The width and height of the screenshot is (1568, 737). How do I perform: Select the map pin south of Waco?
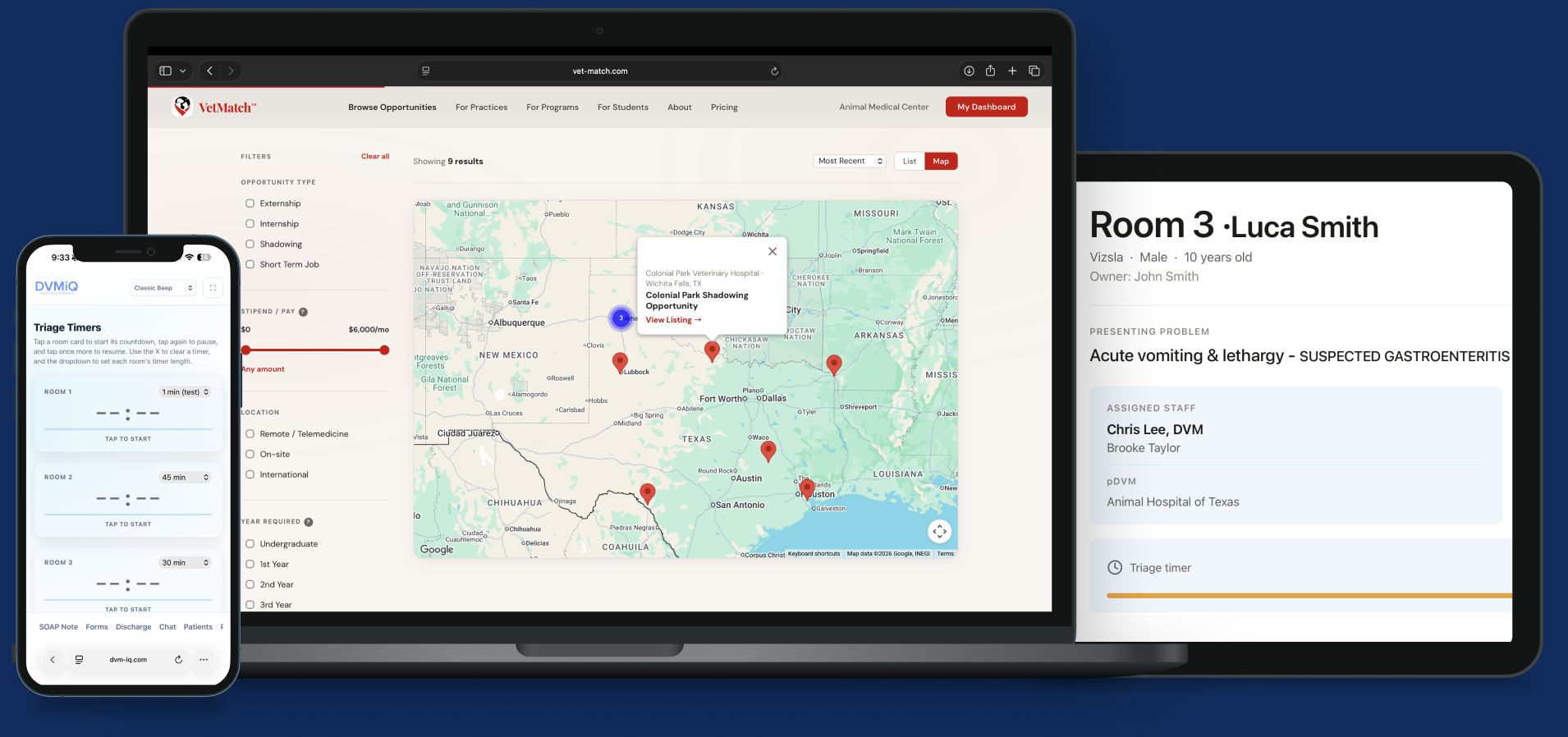point(768,450)
